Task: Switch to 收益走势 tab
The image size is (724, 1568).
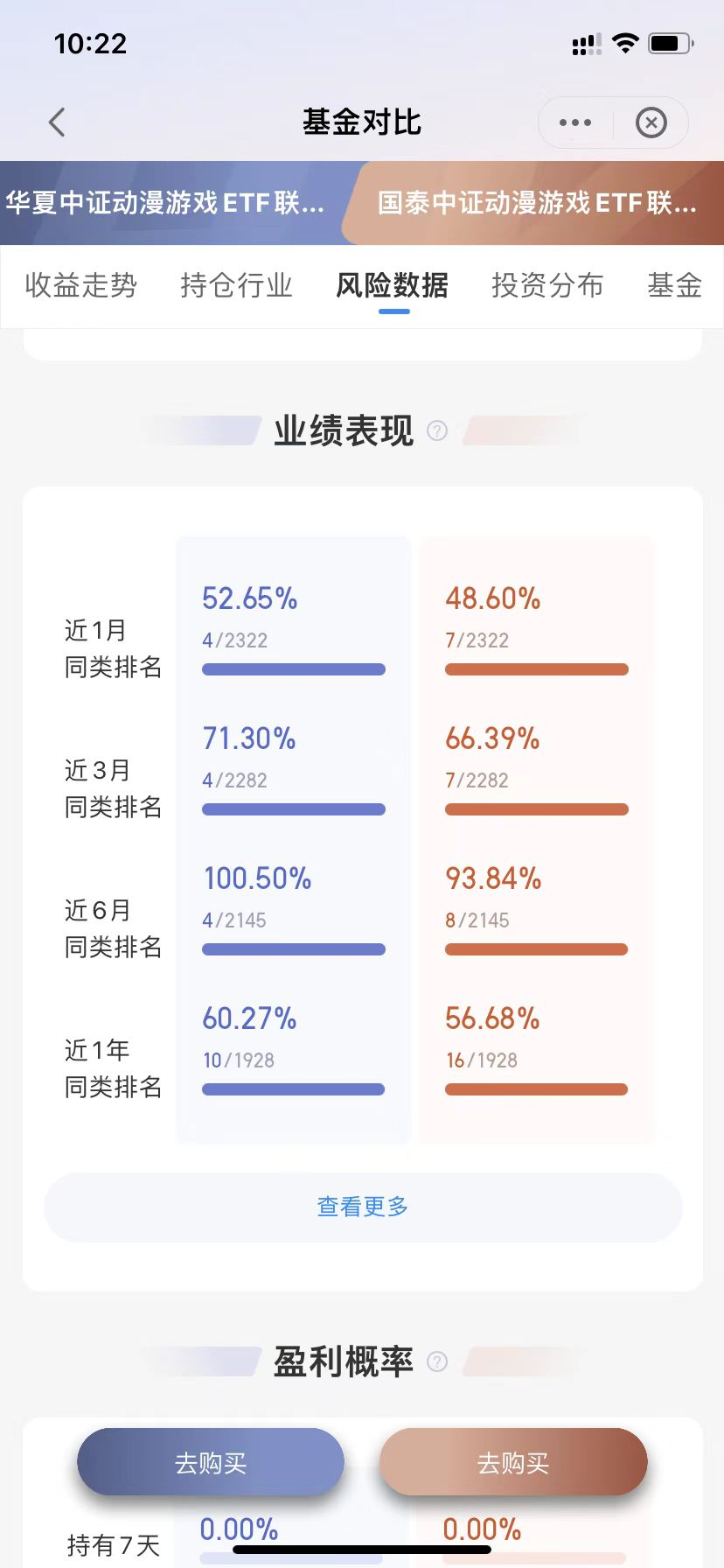Action: pyautogui.click(x=81, y=285)
